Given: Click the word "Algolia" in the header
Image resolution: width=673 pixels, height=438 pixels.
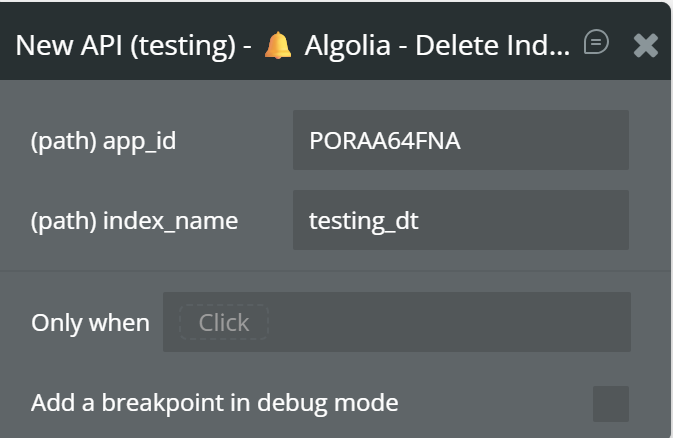Looking at the screenshot, I should [339, 45].
